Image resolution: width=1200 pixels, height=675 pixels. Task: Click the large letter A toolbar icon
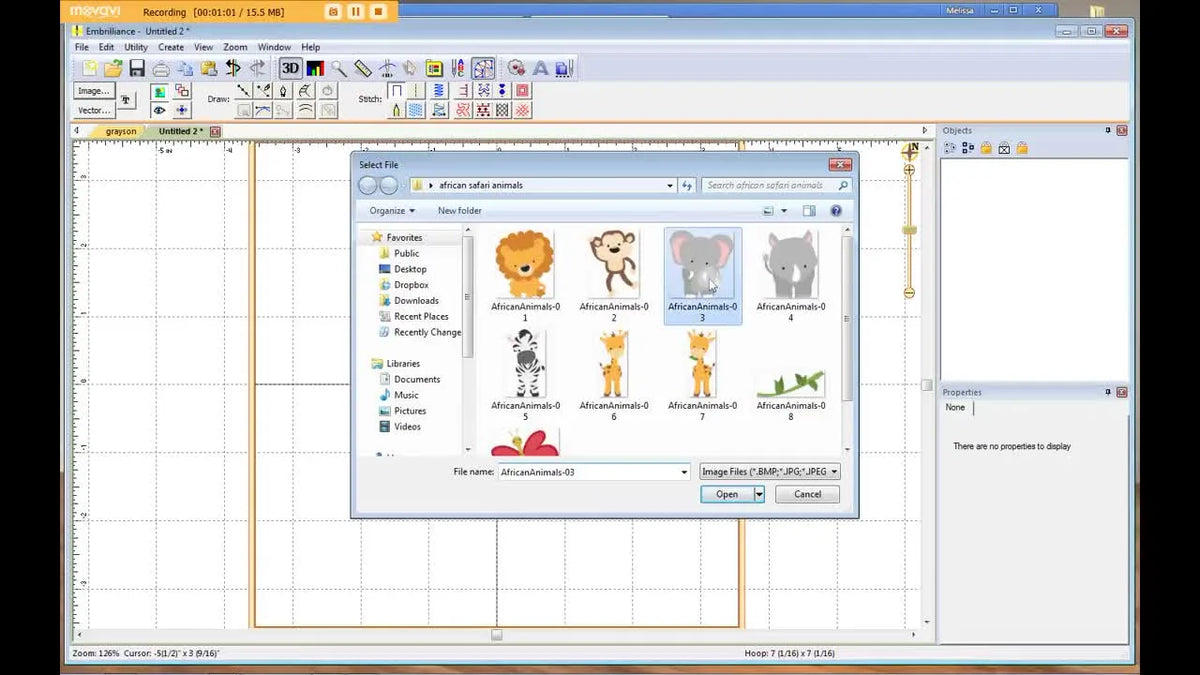click(540, 68)
